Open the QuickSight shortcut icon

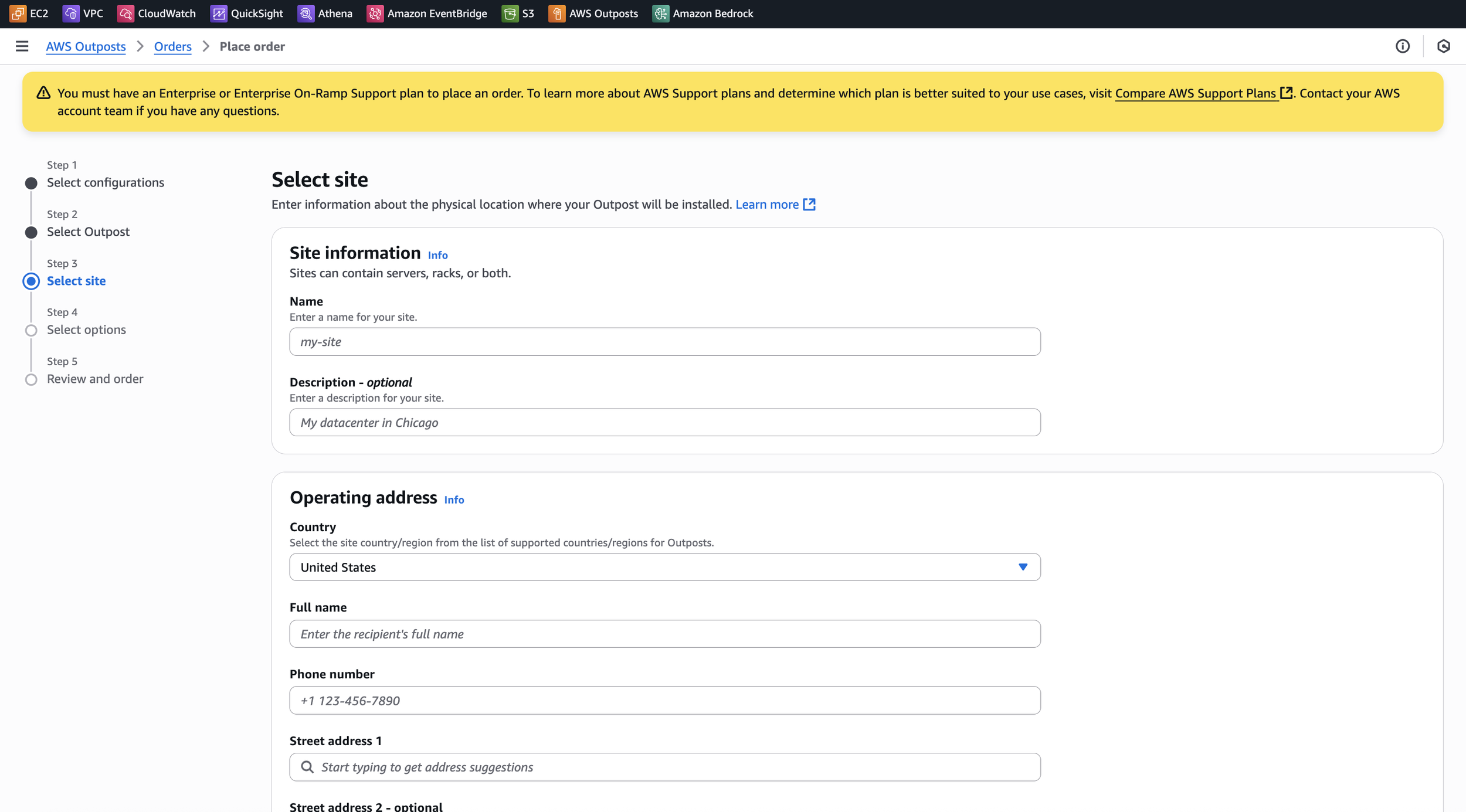tap(219, 13)
